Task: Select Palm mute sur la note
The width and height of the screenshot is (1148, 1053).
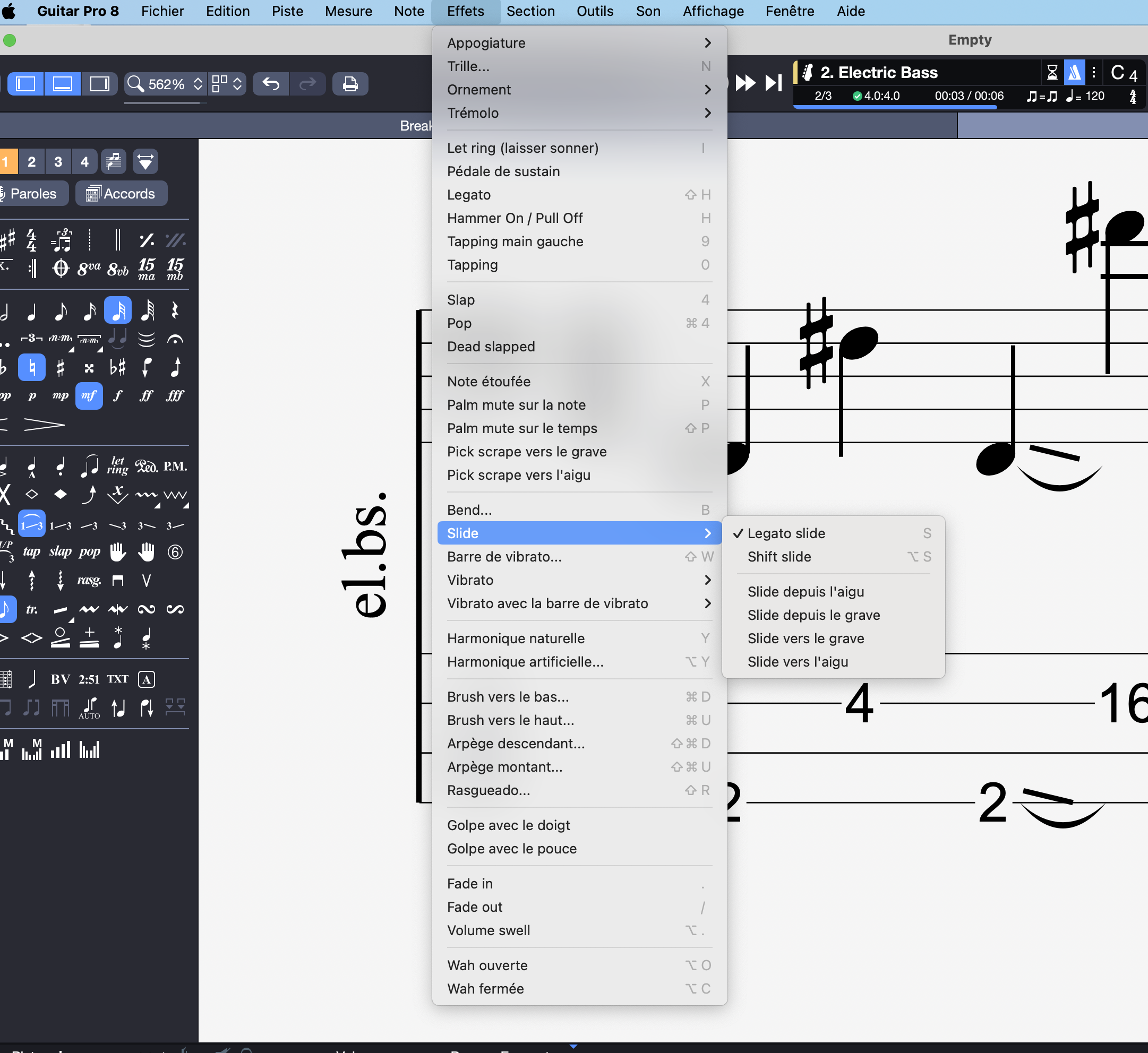Action: [579, 404]
